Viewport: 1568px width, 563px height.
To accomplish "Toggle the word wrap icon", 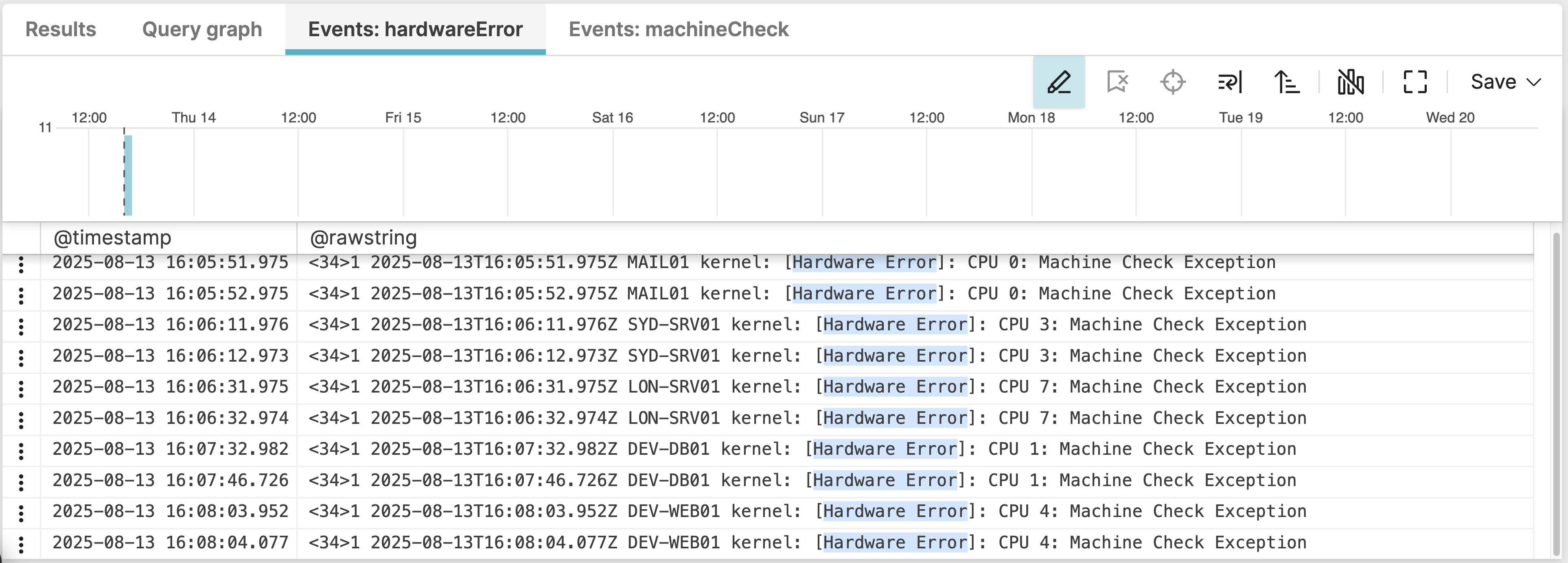I will [x=1230, y=82].
